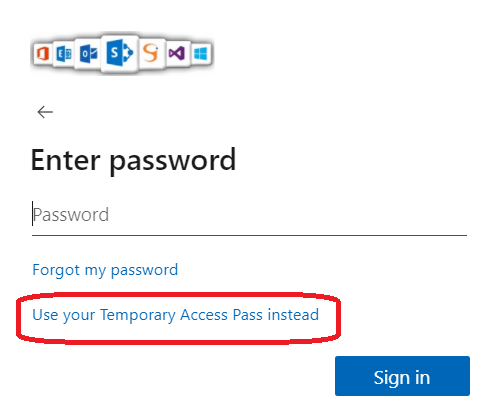This screenshot has width=493, height=414.
Task: Select the orange swirl S icon
Action: (151, 53)
